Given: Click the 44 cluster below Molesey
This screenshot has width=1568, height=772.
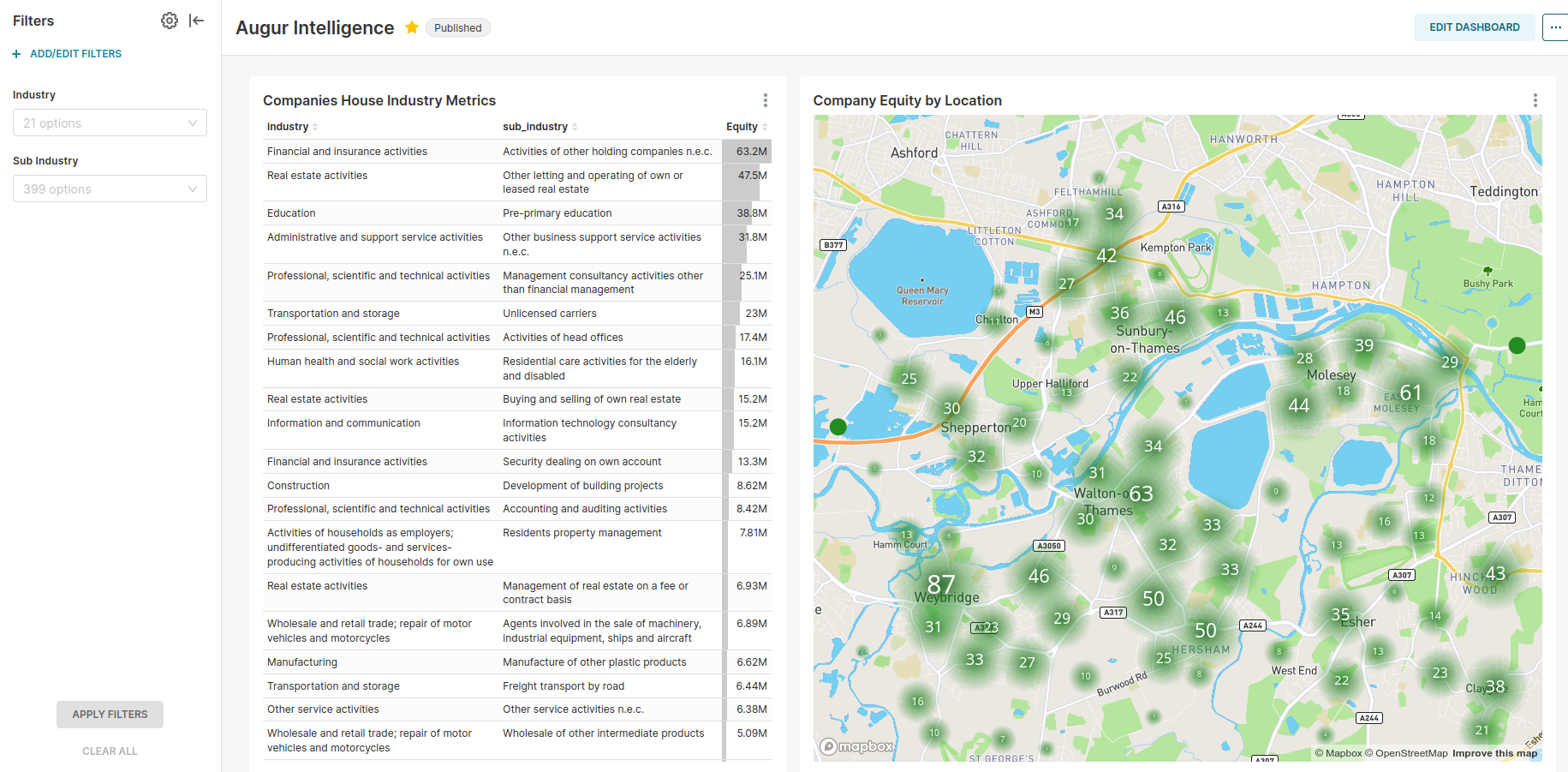Looking at the screenshot, I should (x=1299, y=405).
